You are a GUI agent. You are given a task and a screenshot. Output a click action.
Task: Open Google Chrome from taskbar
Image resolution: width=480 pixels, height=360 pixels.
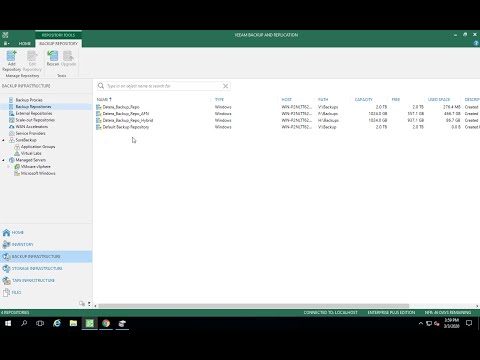point(106,323)
